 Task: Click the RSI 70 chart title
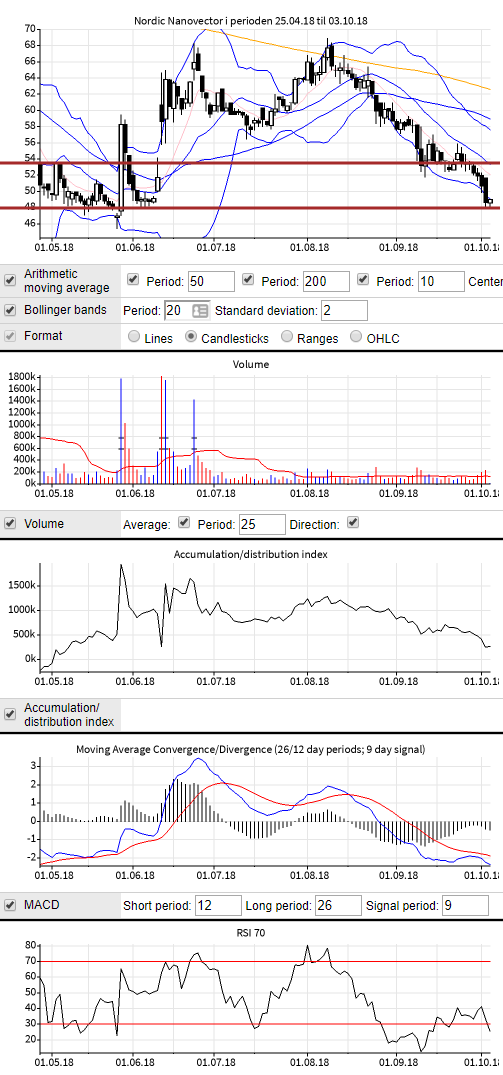point(252,932)
